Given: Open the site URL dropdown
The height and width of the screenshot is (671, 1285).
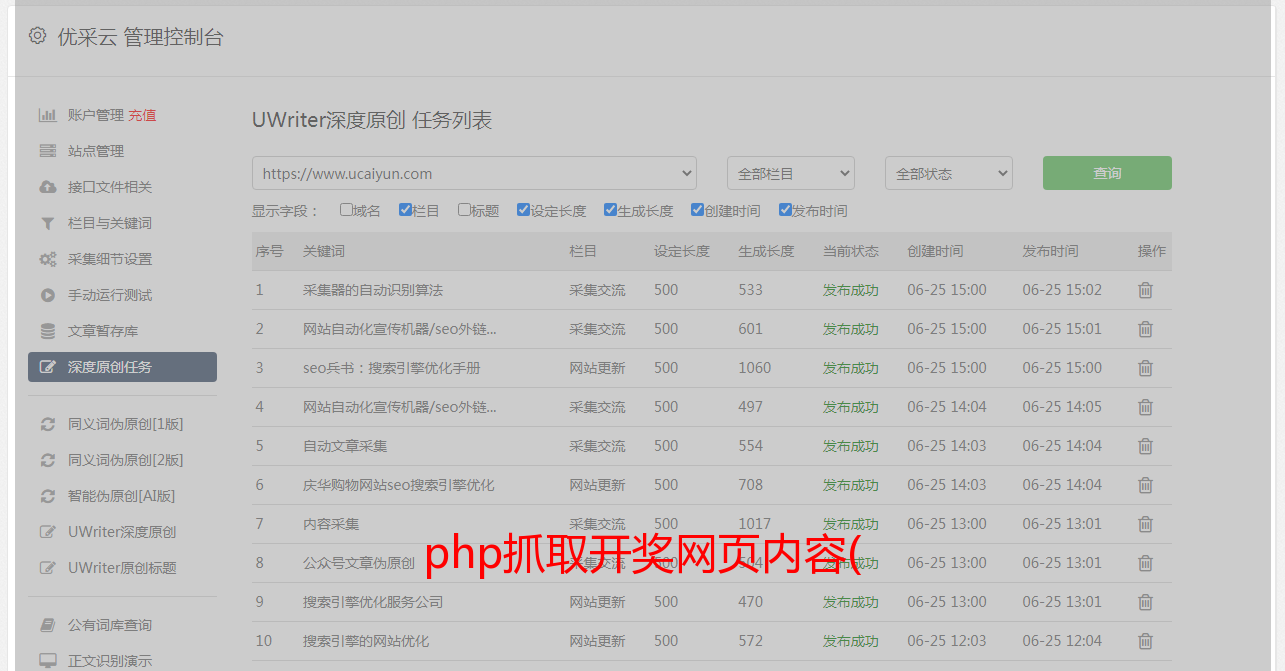Looking at the screenshot, I should (474, 173).
